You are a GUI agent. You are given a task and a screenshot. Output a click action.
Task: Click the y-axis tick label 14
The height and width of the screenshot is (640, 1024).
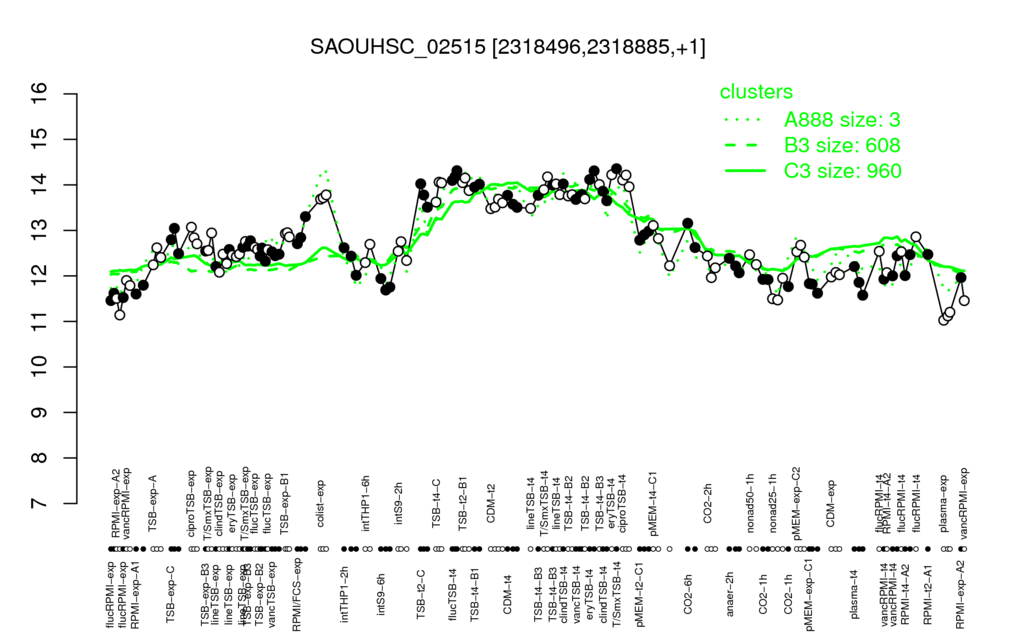pos(39,185)
